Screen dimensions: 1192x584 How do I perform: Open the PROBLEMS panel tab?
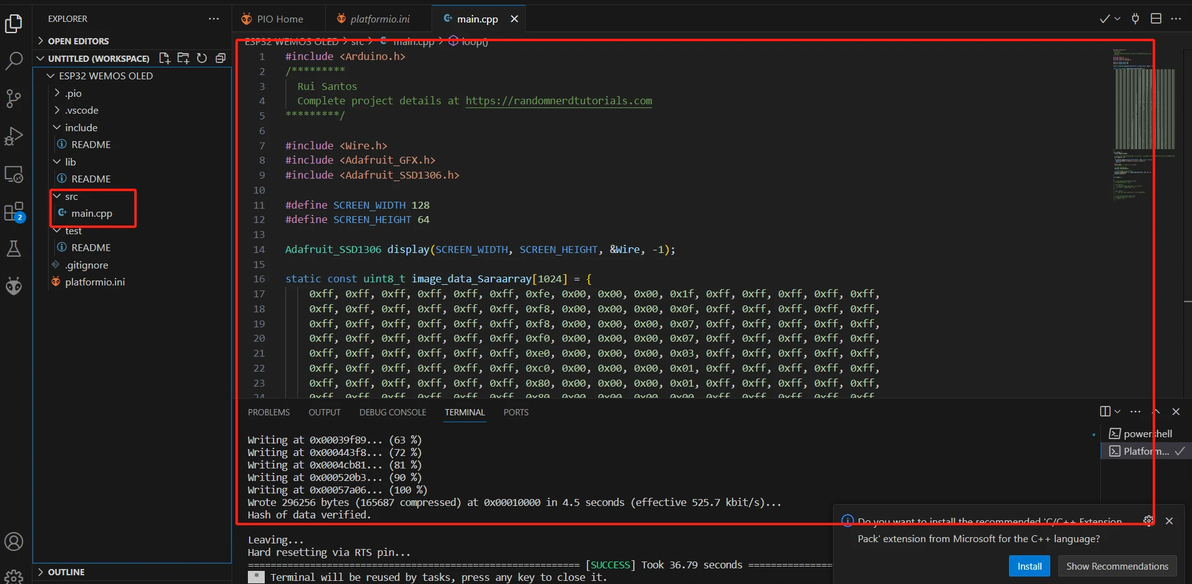268,412
